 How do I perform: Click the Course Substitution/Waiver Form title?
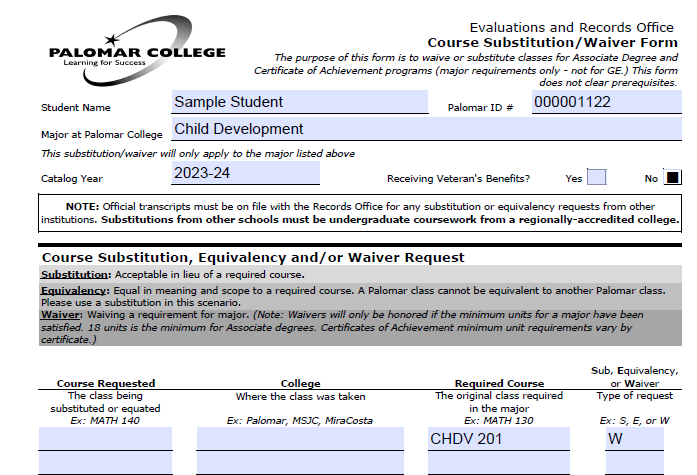click(552, 43)
